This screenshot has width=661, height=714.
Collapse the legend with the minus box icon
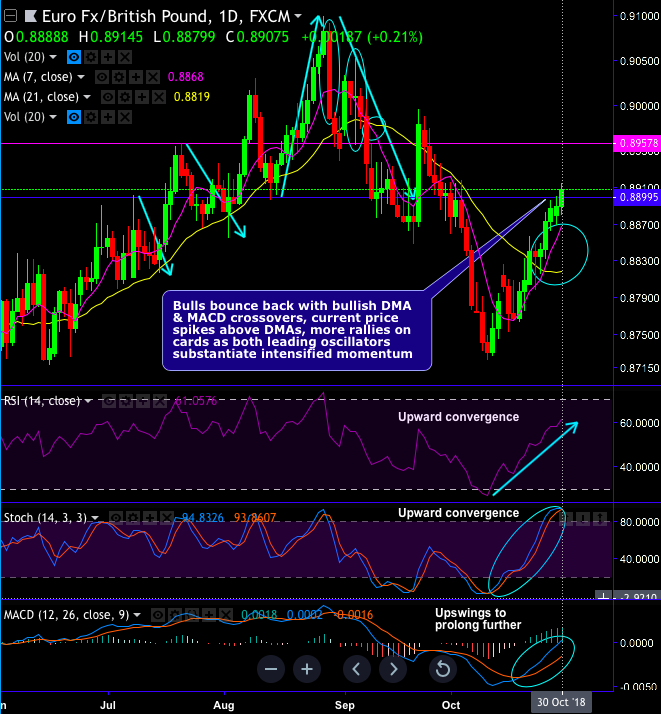pyautogui.click(x=10, y=16)
